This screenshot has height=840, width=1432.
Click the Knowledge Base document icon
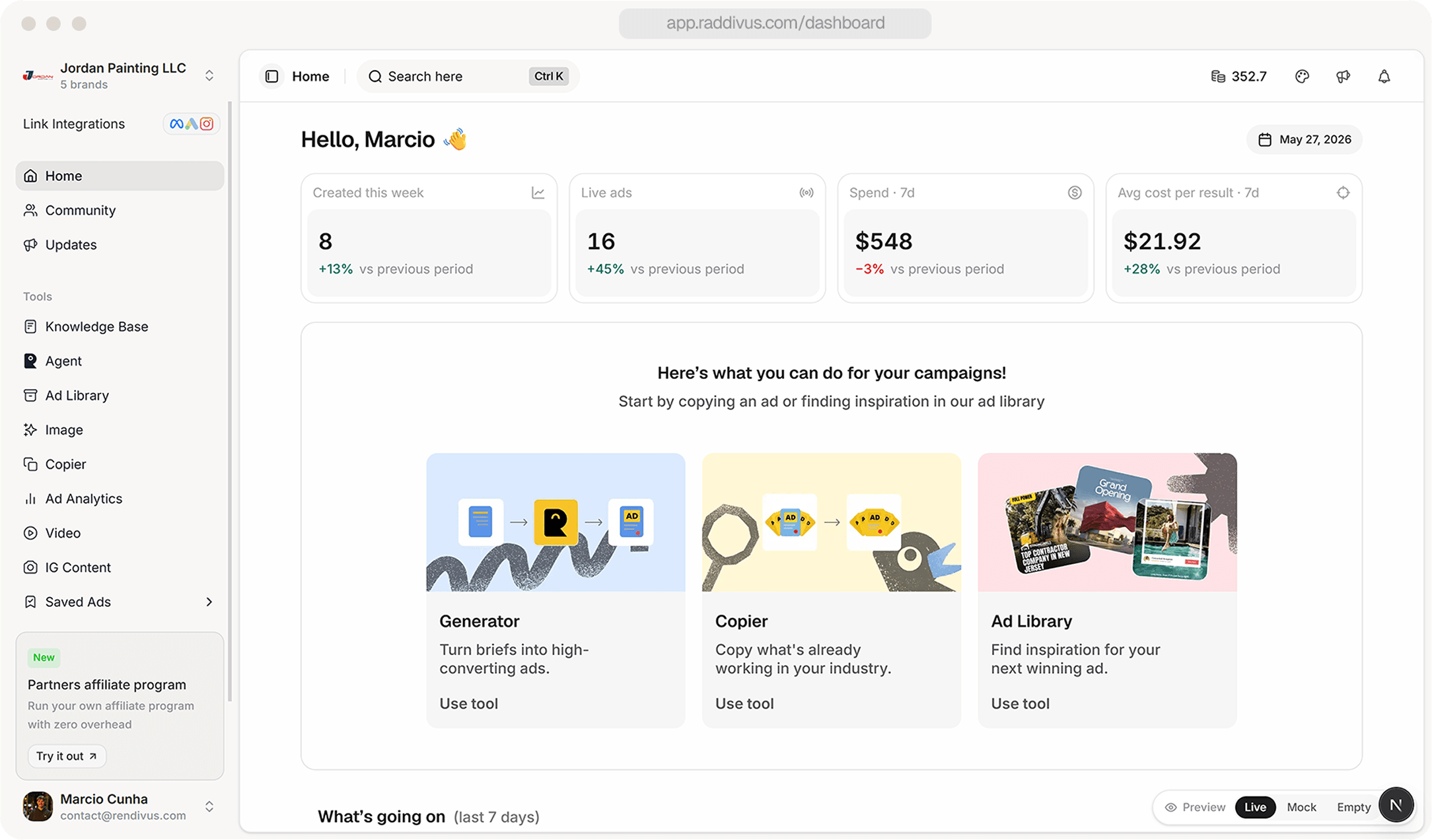click(x=30, y=327)
